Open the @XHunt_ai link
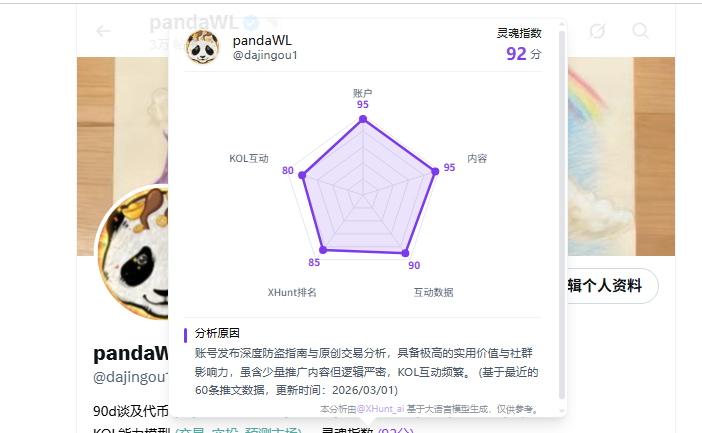The height and width of the screenshot is (433, 702). 380,409
